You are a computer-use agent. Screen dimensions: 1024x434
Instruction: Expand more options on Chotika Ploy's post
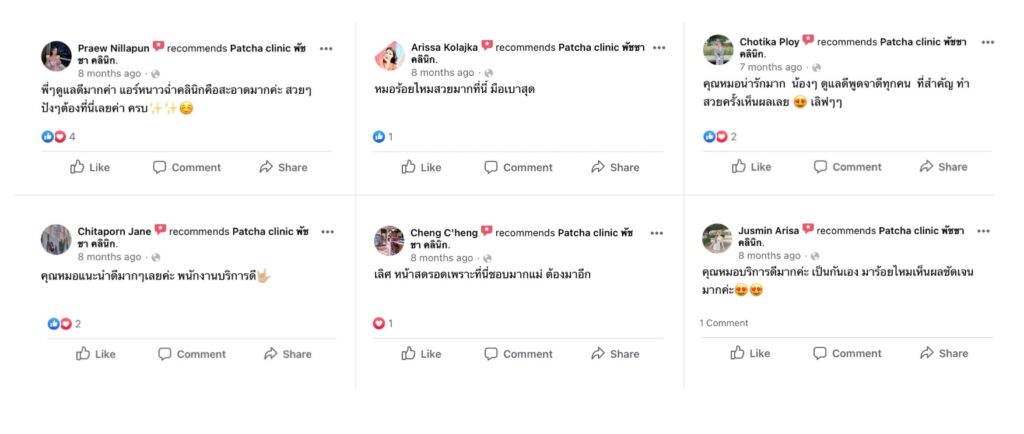pyautogui.click(x=987, y=43)
